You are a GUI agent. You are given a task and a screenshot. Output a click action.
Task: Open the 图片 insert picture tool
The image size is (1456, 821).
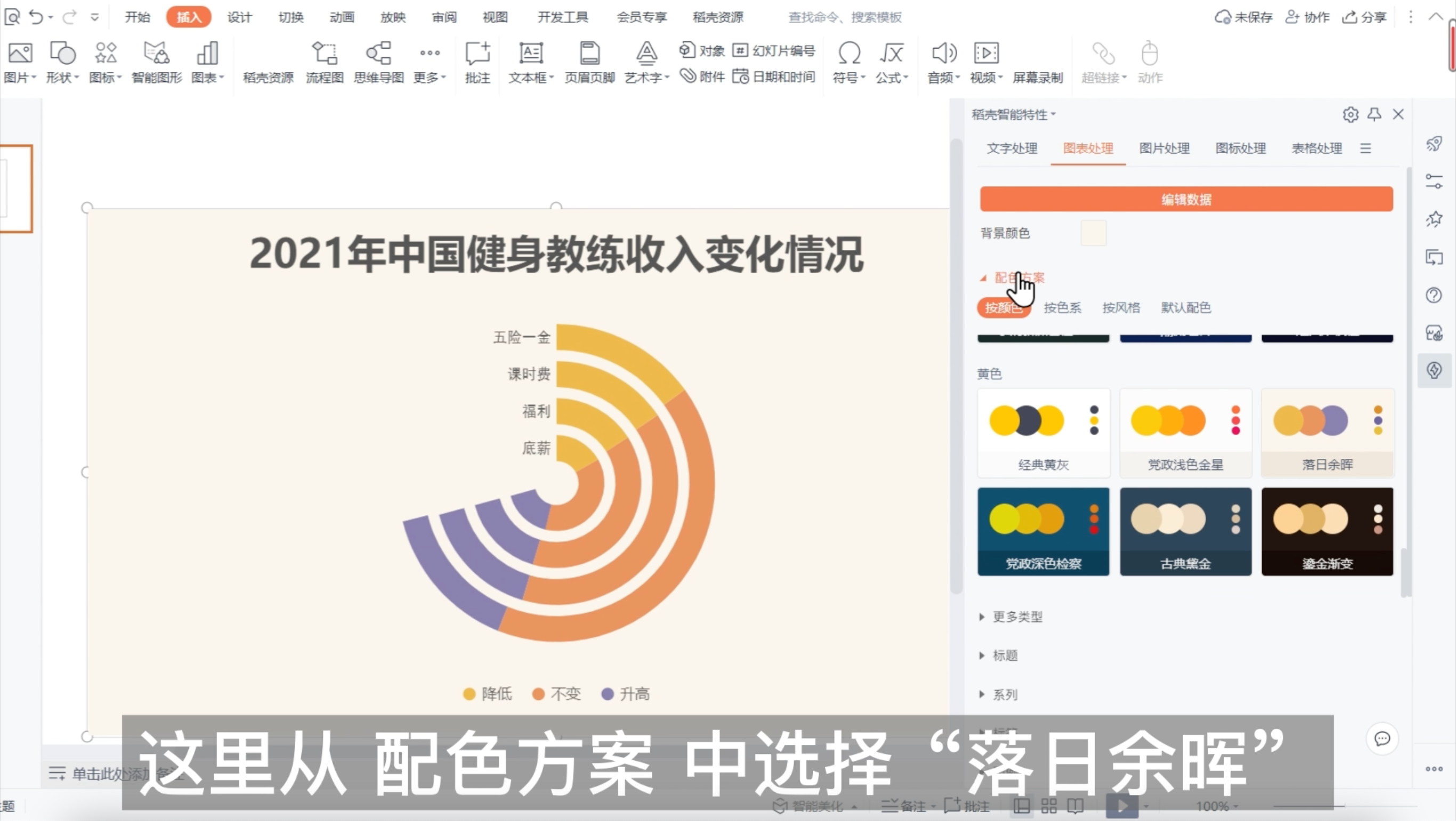(x=20, y=62)
